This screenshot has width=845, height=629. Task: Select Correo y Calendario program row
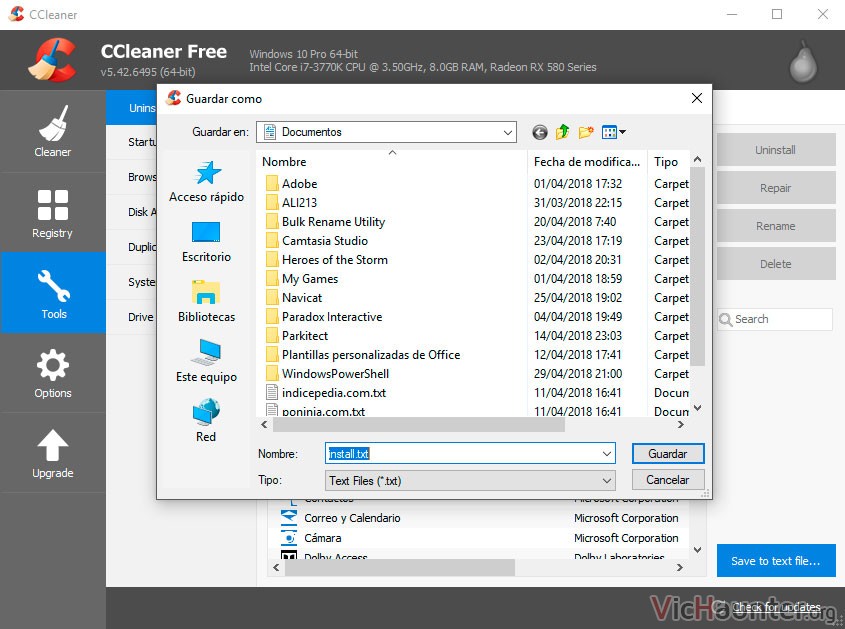pyautogui.click(x=480, y=518)
